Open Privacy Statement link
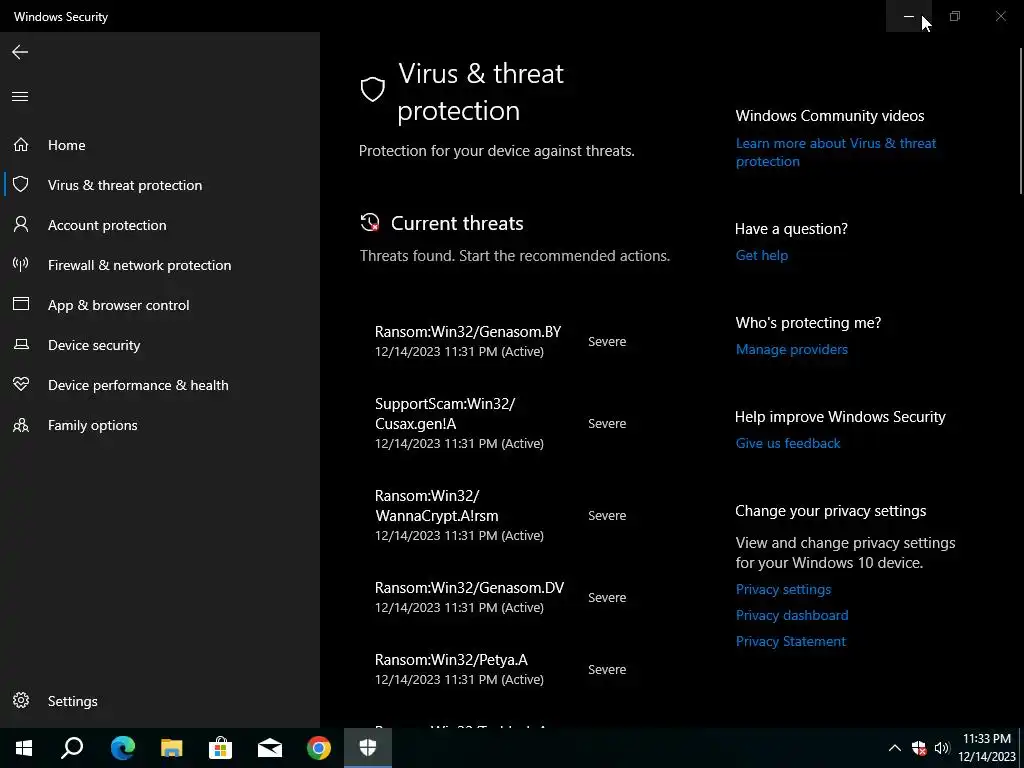The height and width of the screenshot is (768, 1024). (x=790, y=641)
